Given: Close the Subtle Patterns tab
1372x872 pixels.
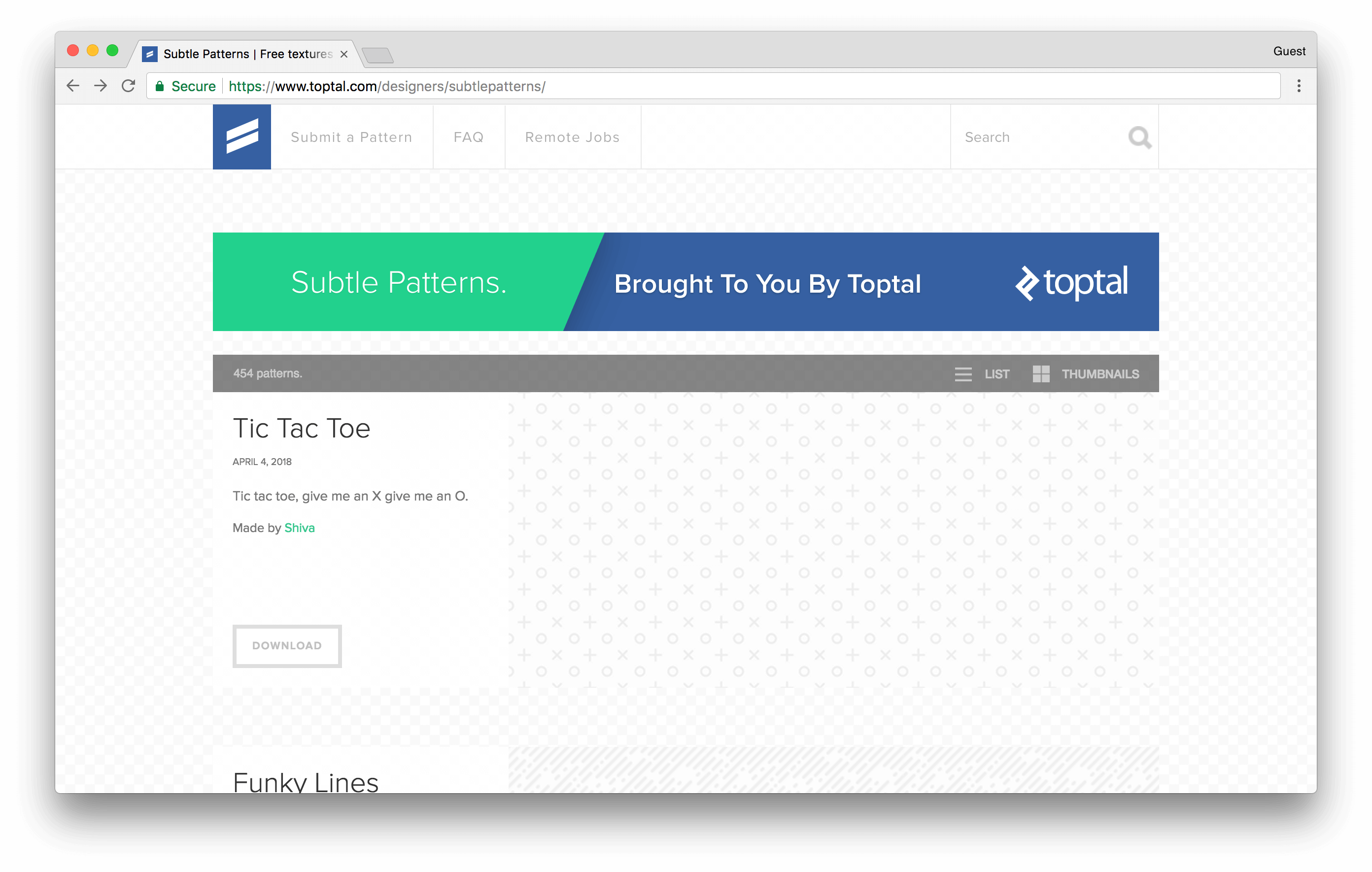Looking at the screenshot, I should (x=344, y=54).
